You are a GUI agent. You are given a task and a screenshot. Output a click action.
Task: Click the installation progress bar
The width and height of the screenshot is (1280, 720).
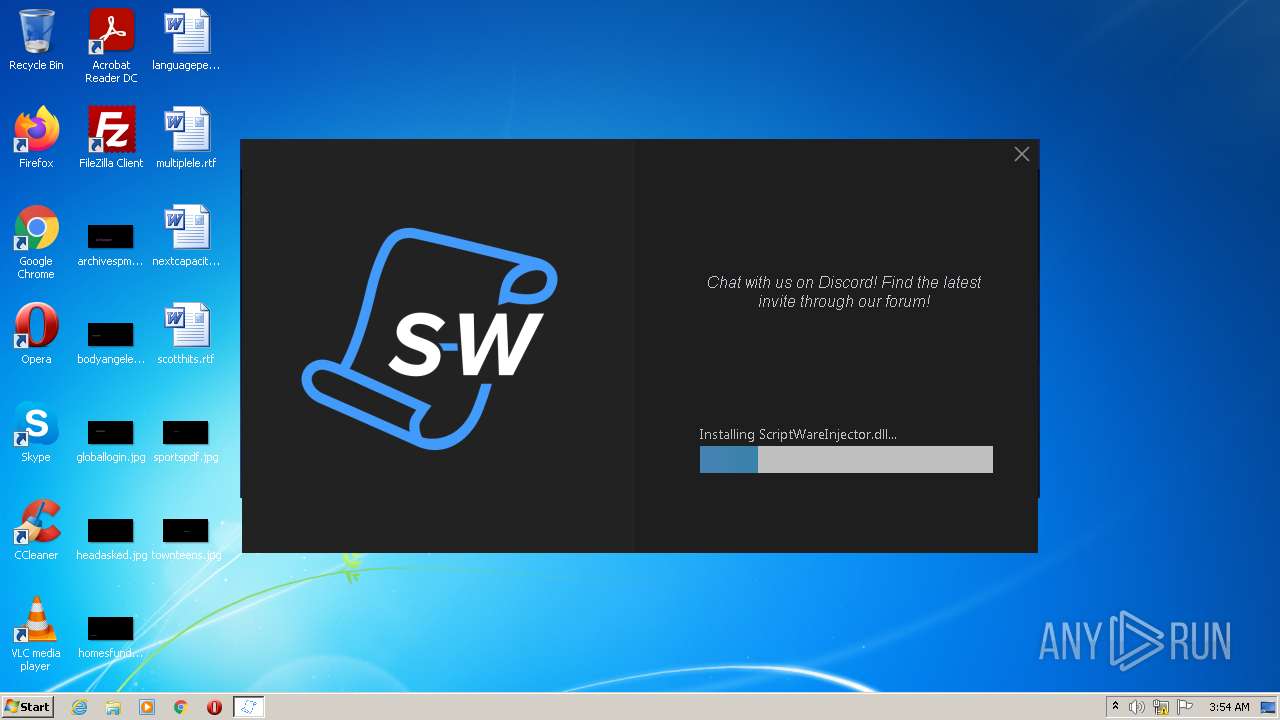(x=846, y=460)
